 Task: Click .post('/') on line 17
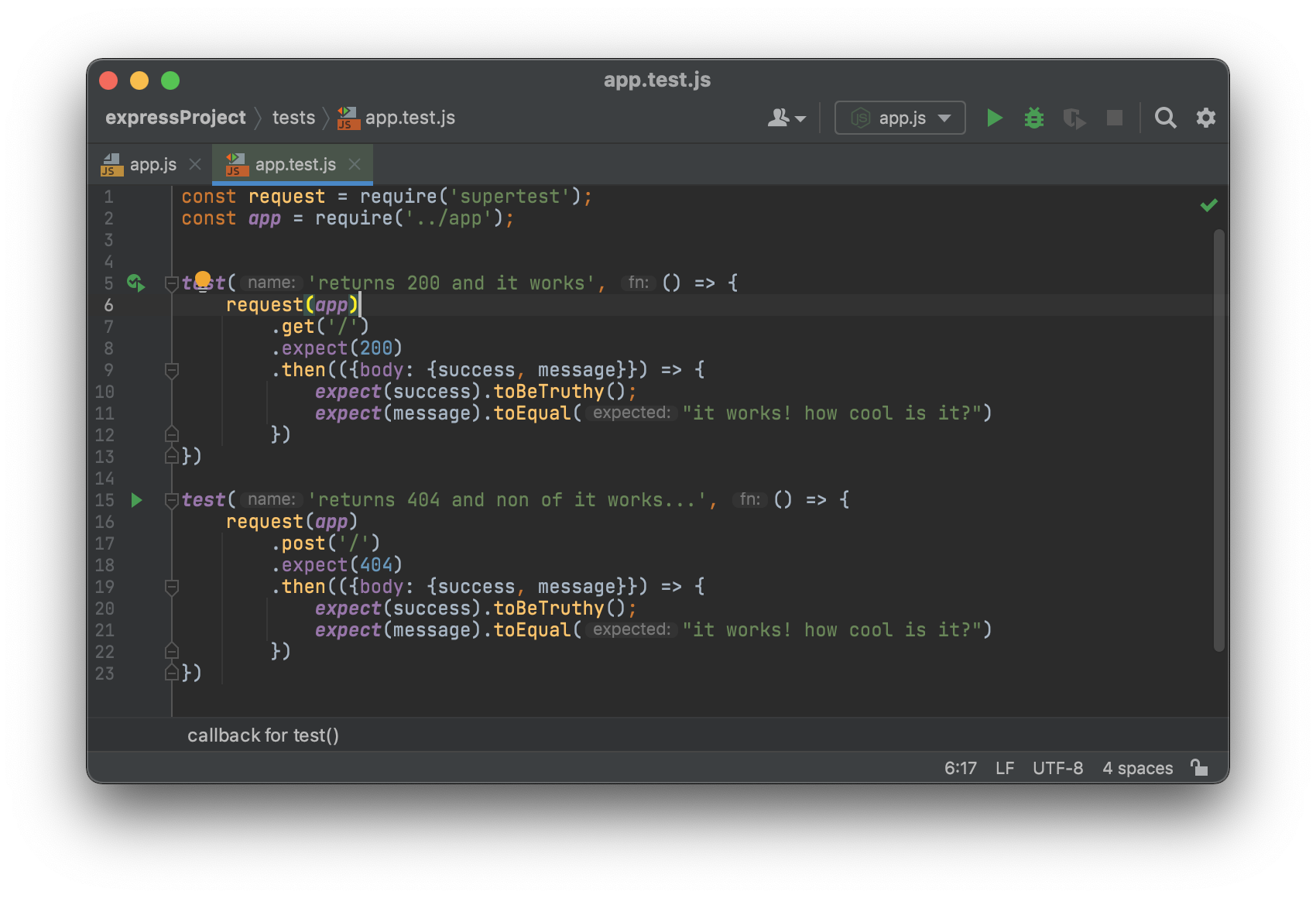click(x=325, y=543)
